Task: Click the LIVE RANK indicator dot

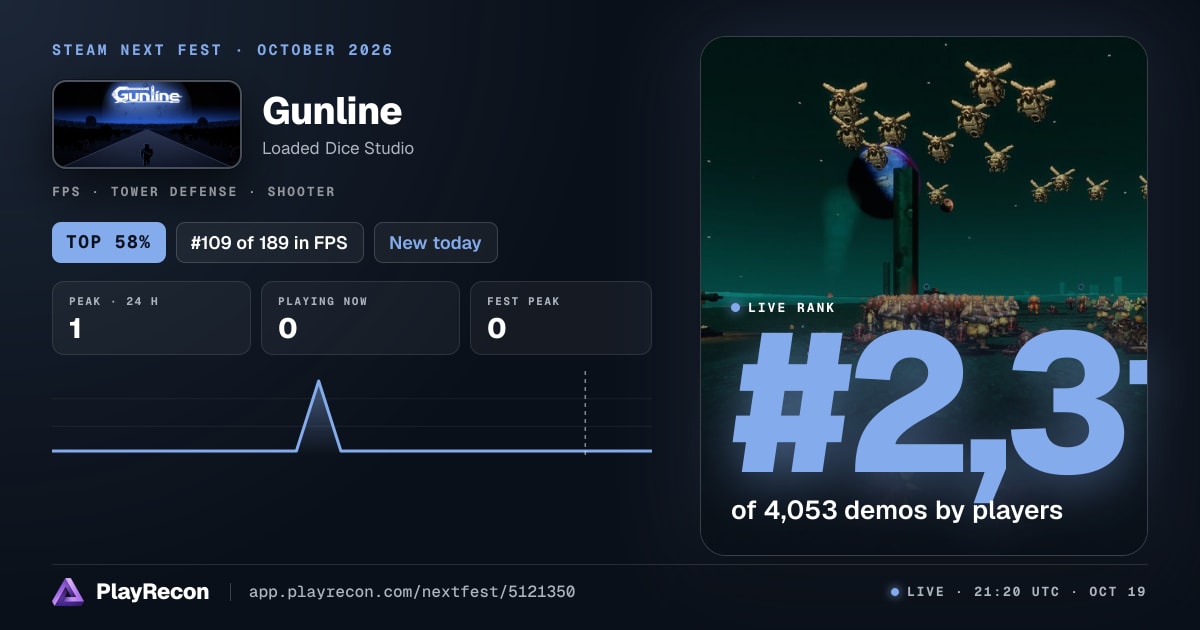Action: pos(736,308)
